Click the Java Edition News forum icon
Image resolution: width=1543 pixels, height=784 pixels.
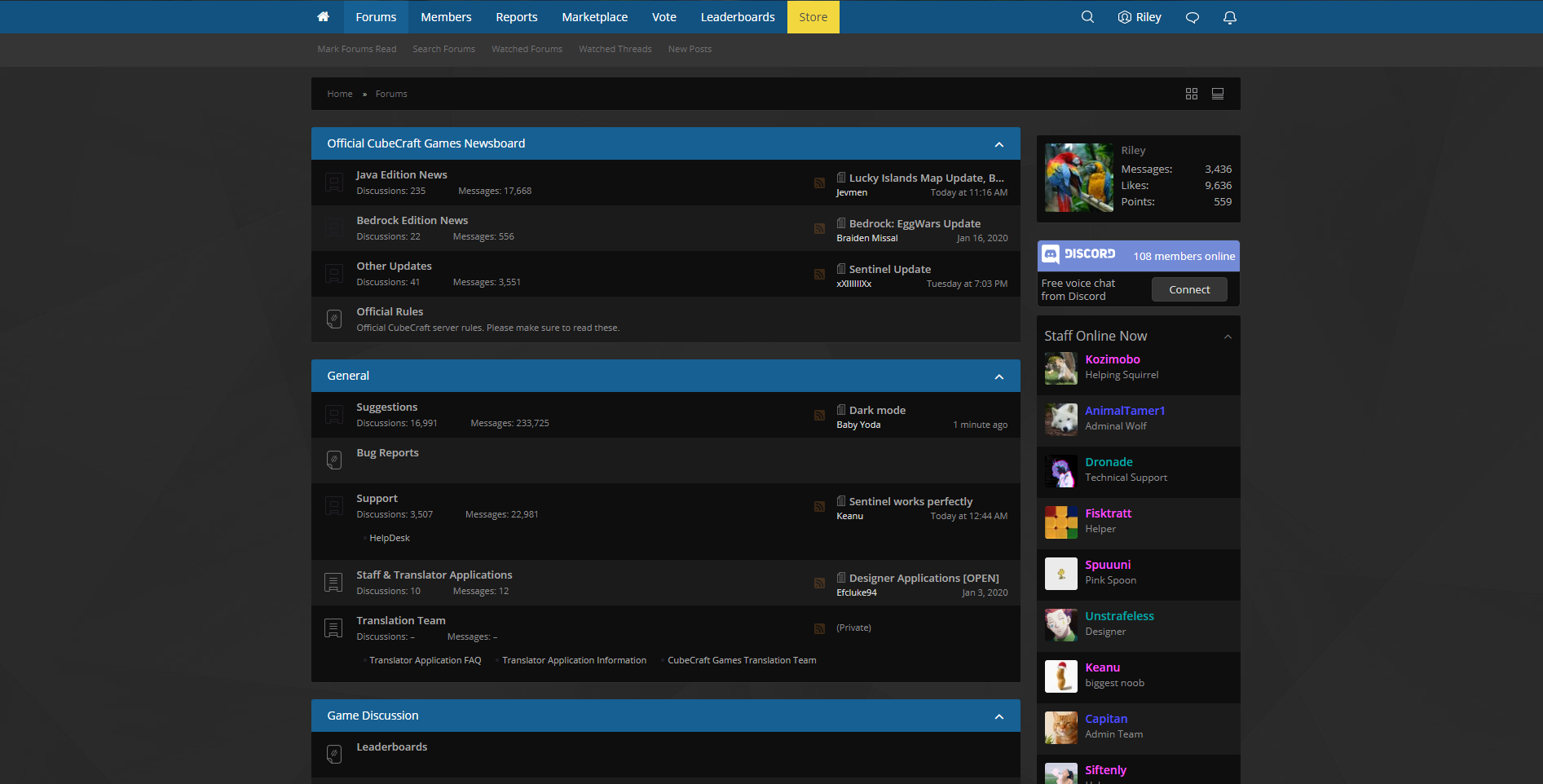point(334,183)
